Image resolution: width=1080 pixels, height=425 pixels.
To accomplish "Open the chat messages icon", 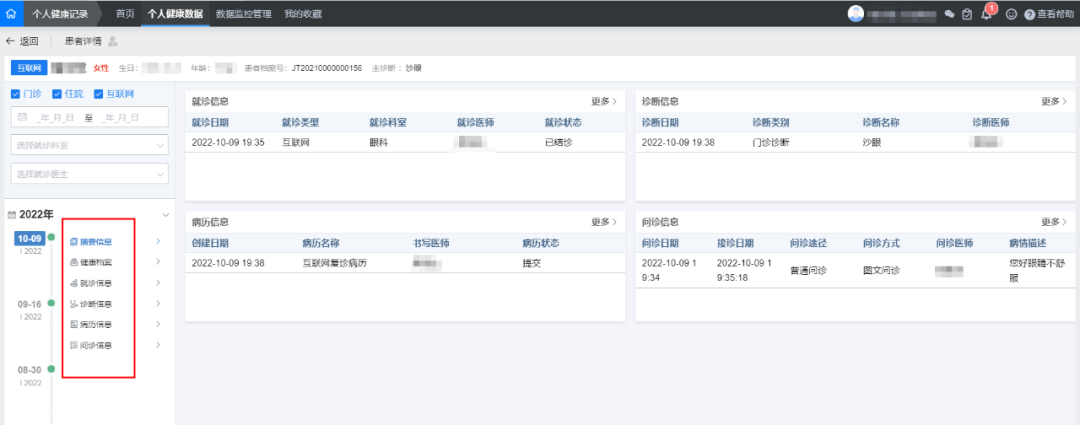I will pos(949,14).
